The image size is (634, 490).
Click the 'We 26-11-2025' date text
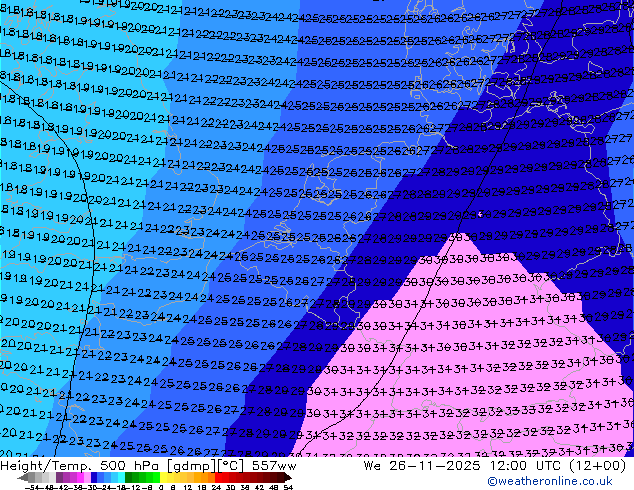[423, 466]
